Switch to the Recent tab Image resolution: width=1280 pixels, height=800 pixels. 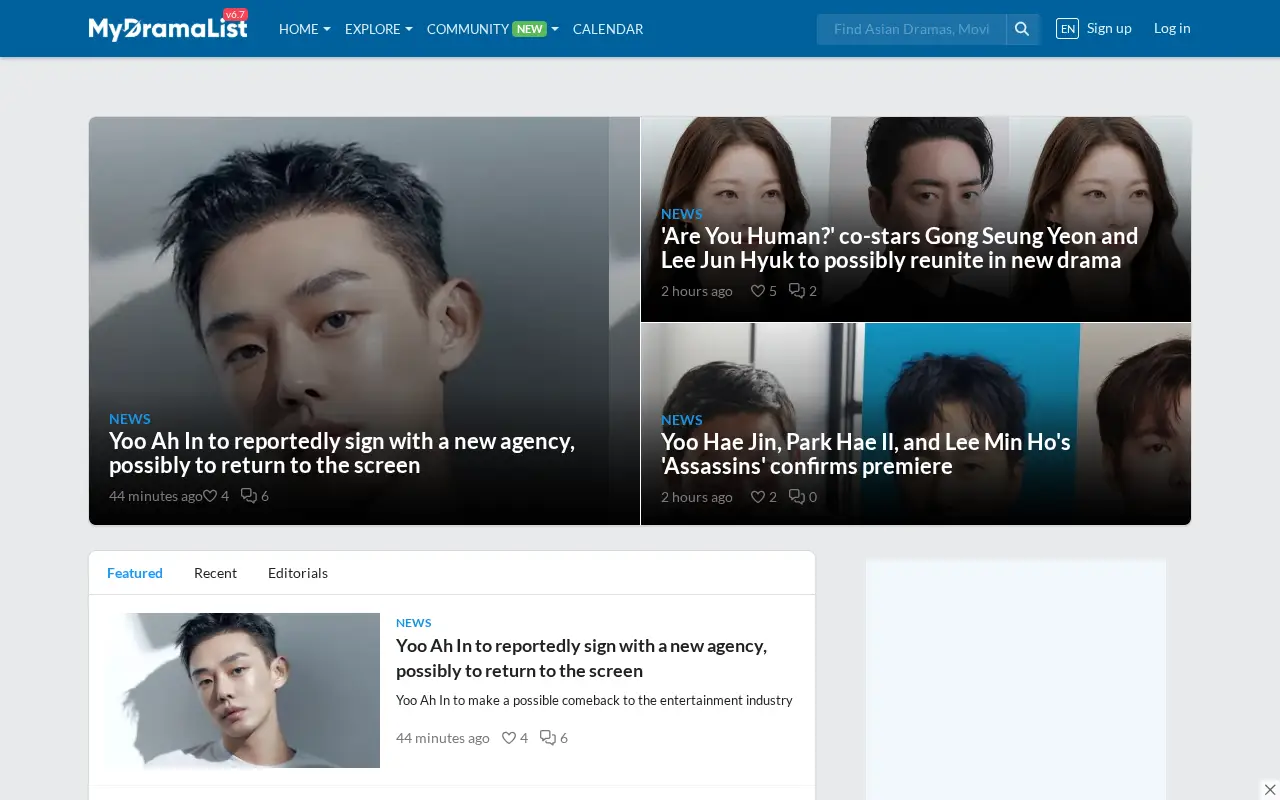tap(215, 573)
